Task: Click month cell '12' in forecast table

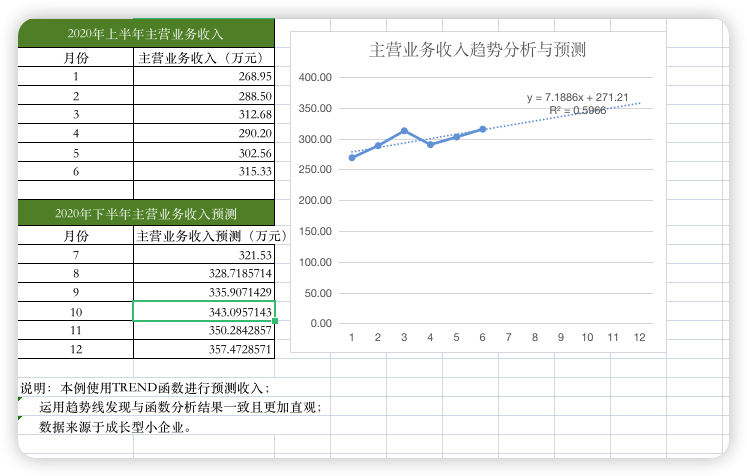Action: (x=76, y=349)
